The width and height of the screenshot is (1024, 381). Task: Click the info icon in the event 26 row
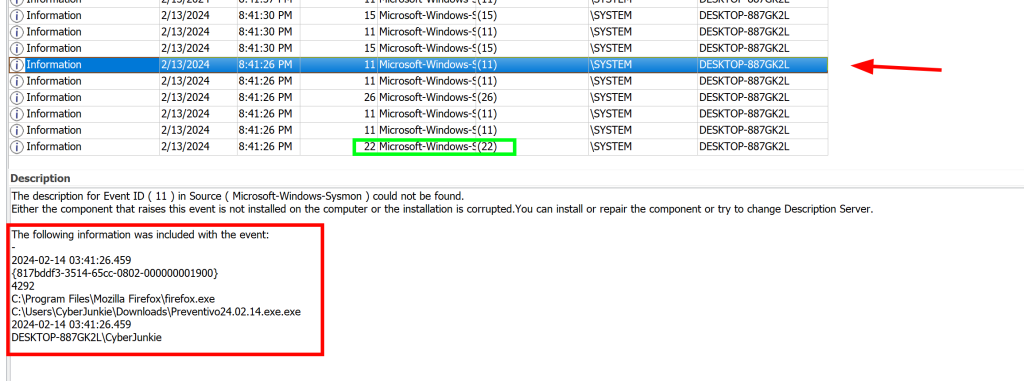coord(18,97)
